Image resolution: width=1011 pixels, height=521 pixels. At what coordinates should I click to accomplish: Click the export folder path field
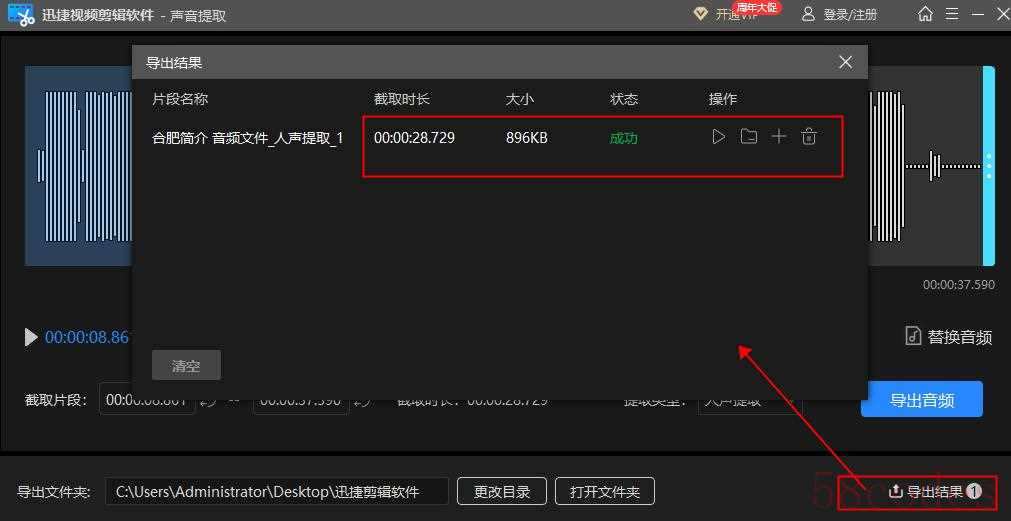pos(276,491)
